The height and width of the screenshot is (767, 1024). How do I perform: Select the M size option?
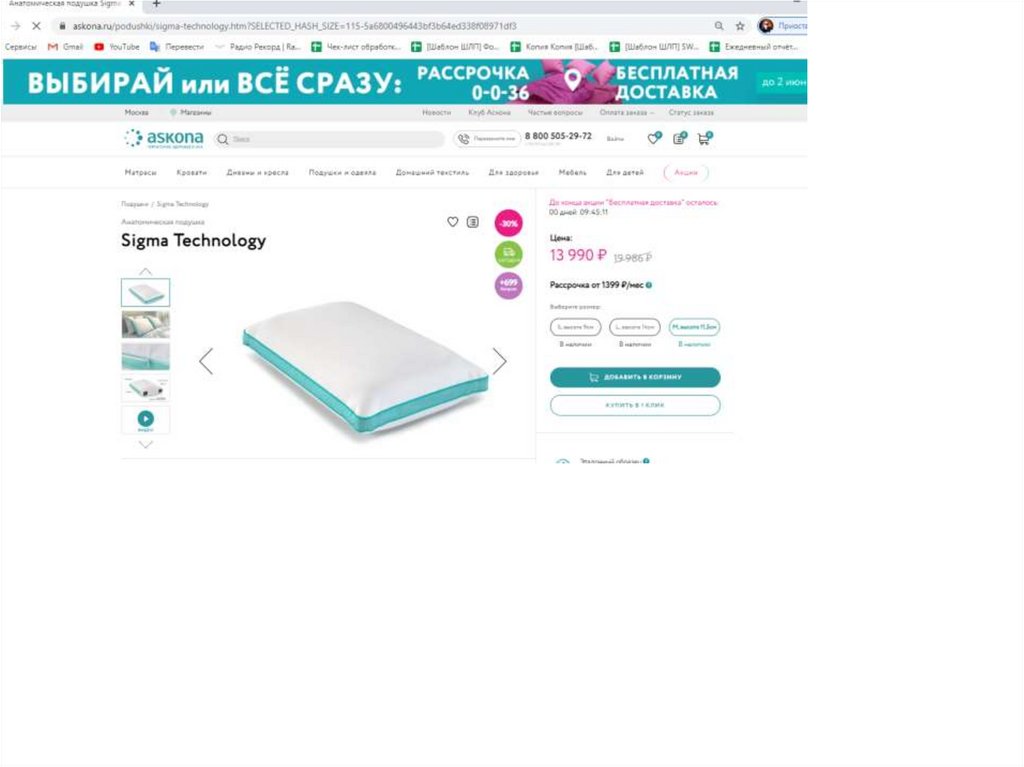tap(694, 327)
